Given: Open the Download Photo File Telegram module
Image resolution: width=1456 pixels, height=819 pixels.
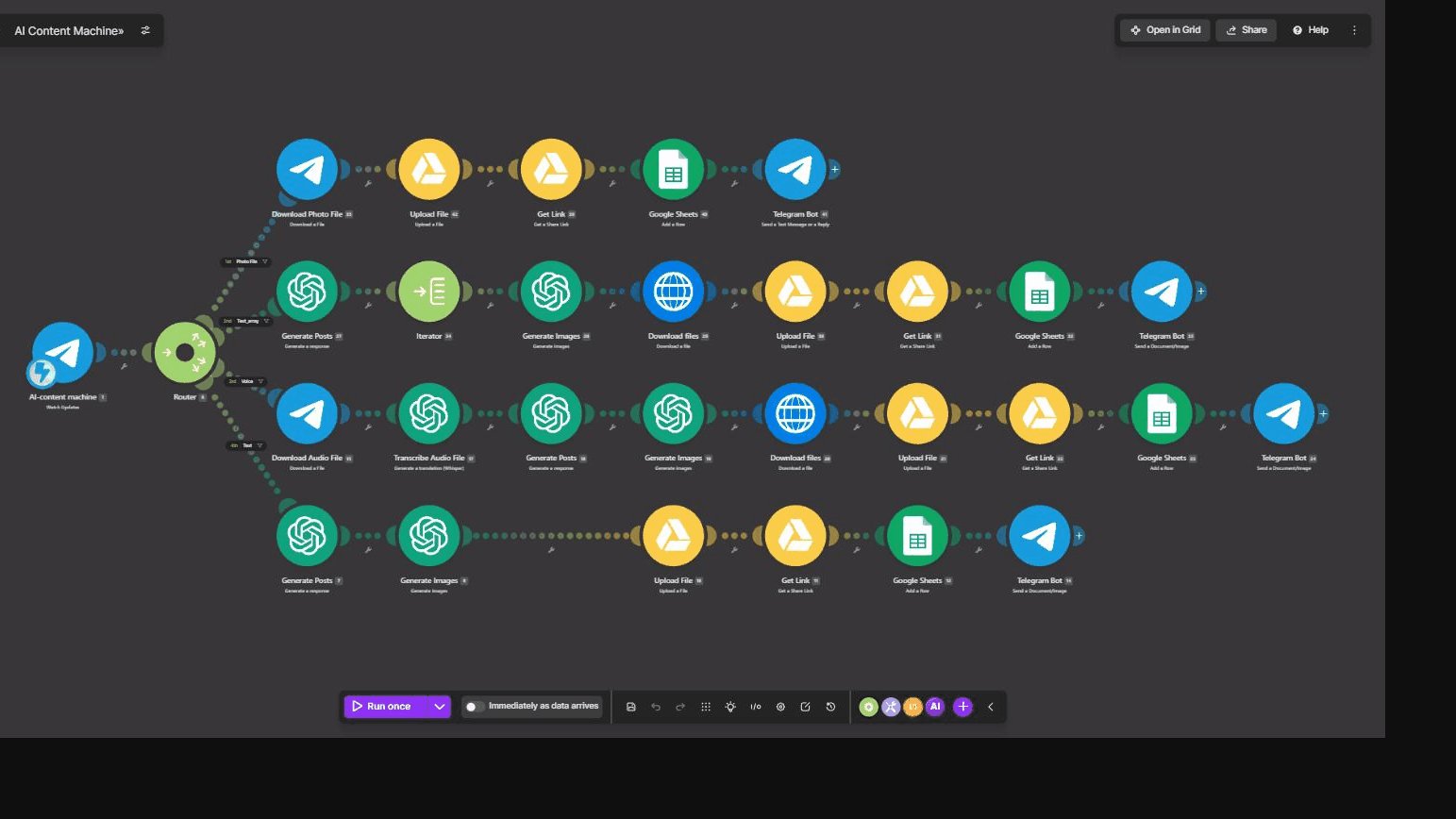Looking at the screenshot, I should tap(307, 170).
